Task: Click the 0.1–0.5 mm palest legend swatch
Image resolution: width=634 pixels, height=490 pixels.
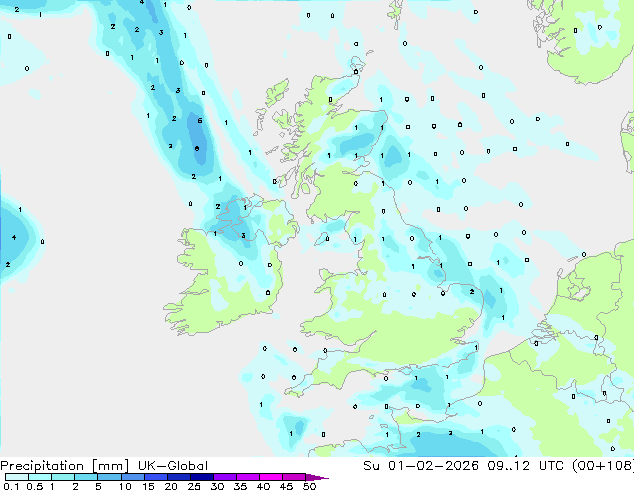Action: (x=17, y=477)
